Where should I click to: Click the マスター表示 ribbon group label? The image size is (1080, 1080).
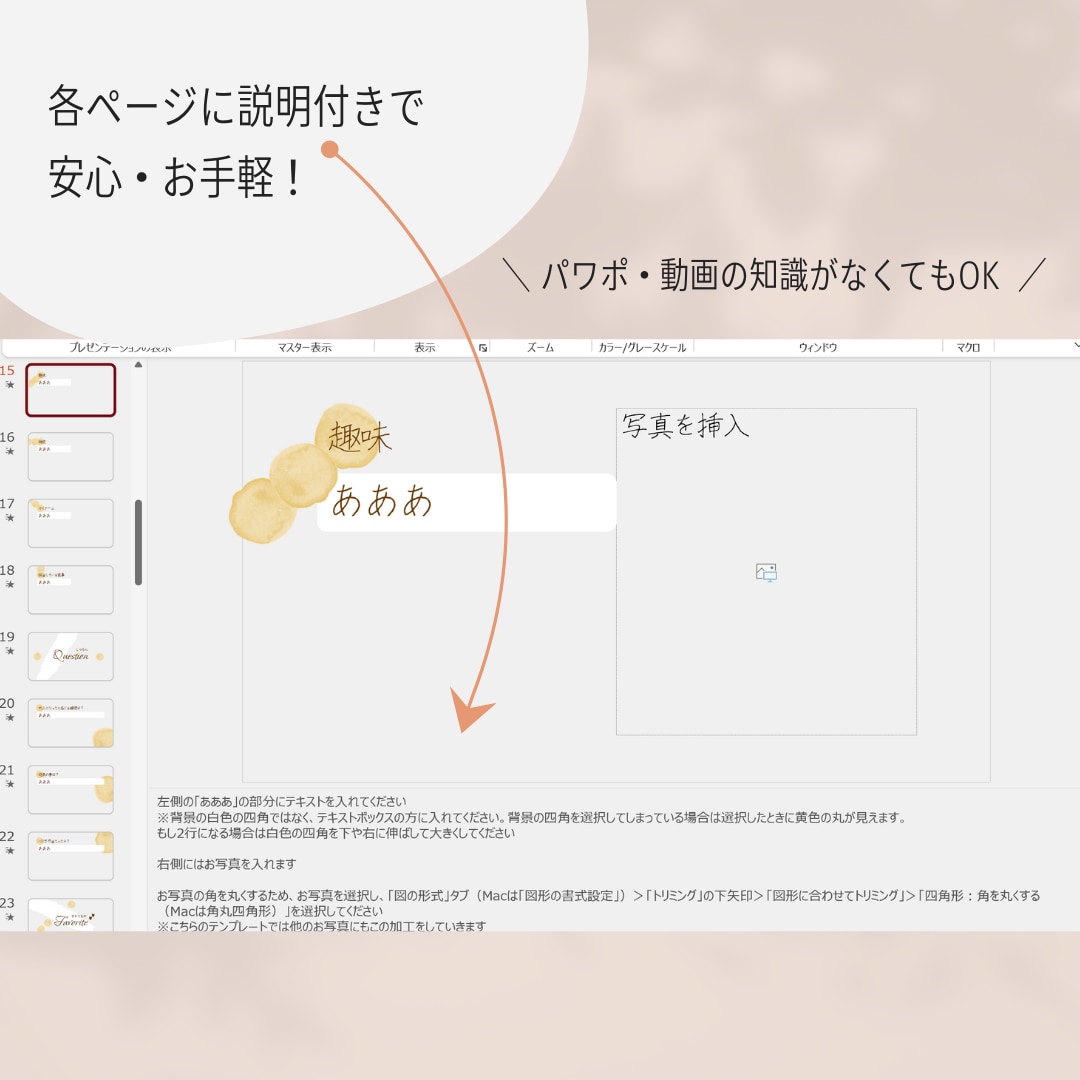[304, 348]
